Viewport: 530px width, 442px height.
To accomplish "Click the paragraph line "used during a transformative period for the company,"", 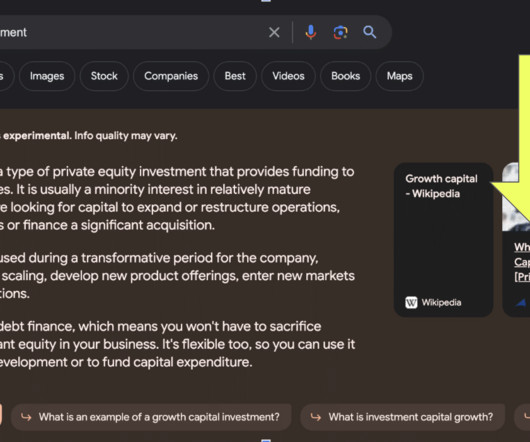I will [x=159, y=258].
